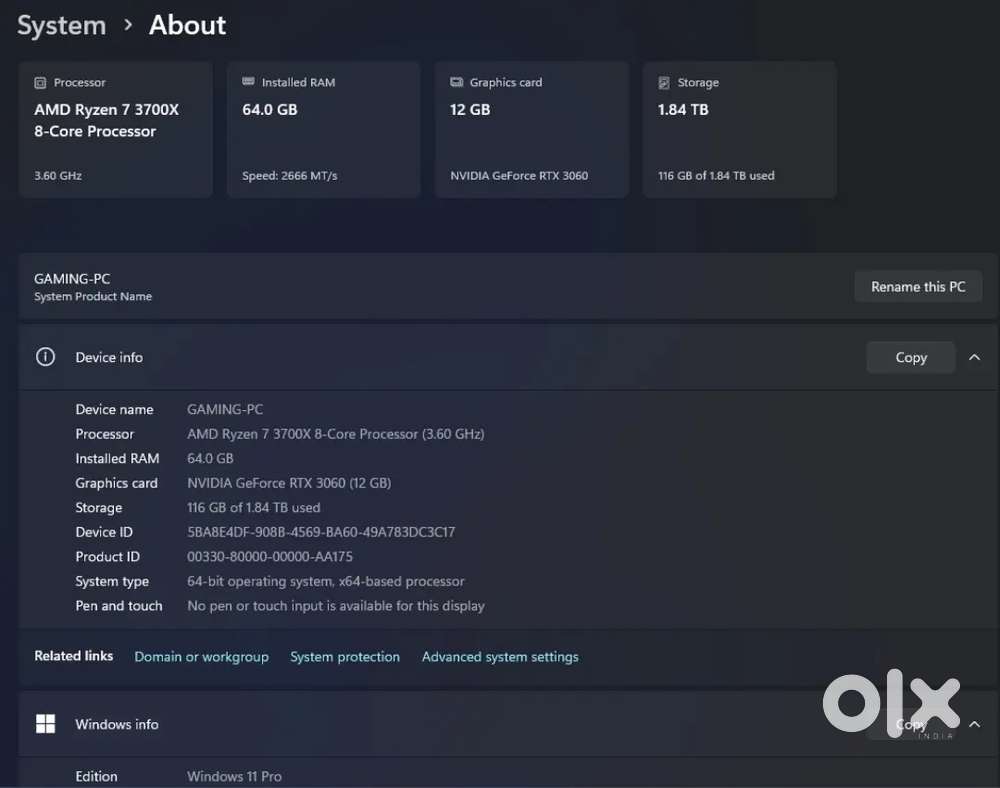Click Rename this PC button
This screenshot has width=1000, height=788.
pyautogui.click(x=918, y=287)
